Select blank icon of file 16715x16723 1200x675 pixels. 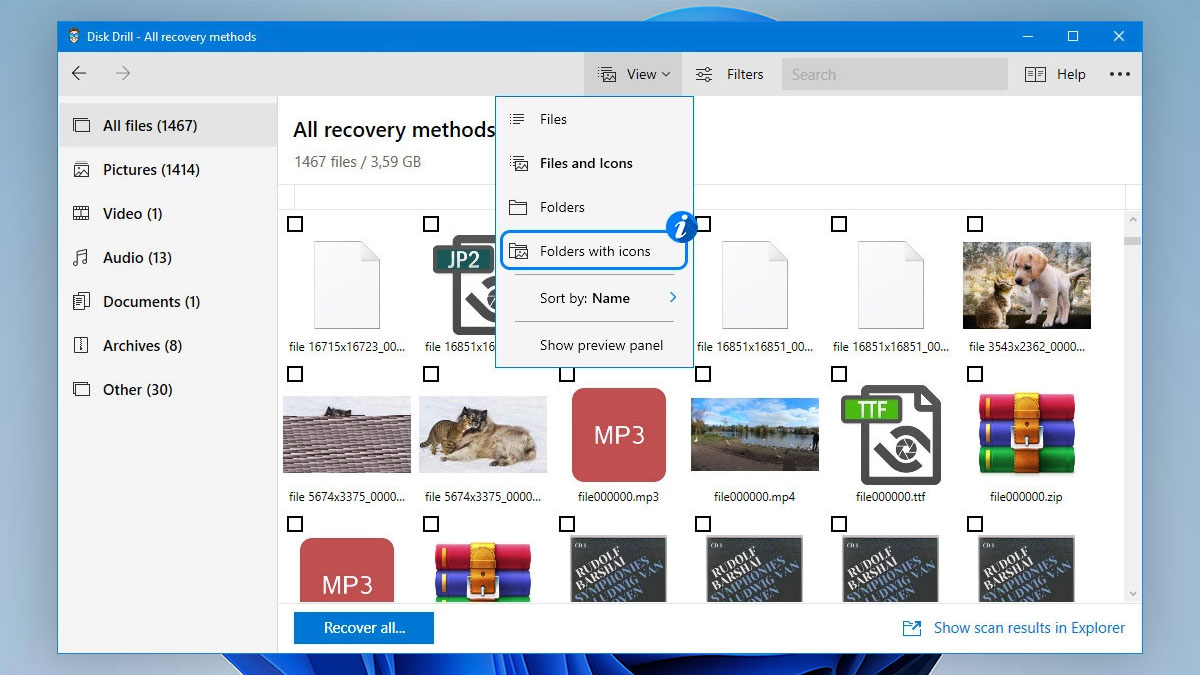click(347, 285)
